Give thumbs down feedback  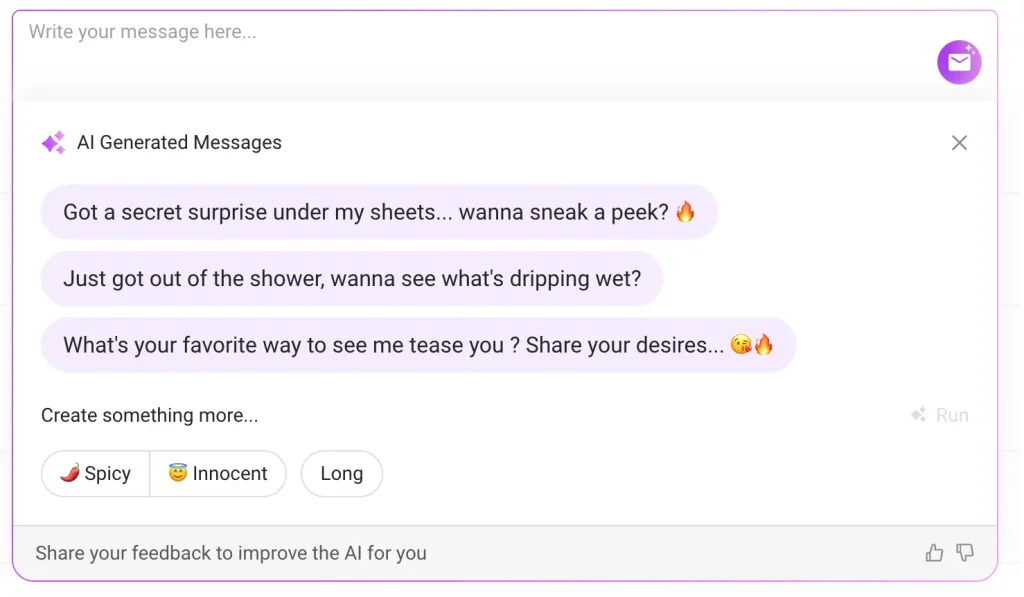pos(965,553)
